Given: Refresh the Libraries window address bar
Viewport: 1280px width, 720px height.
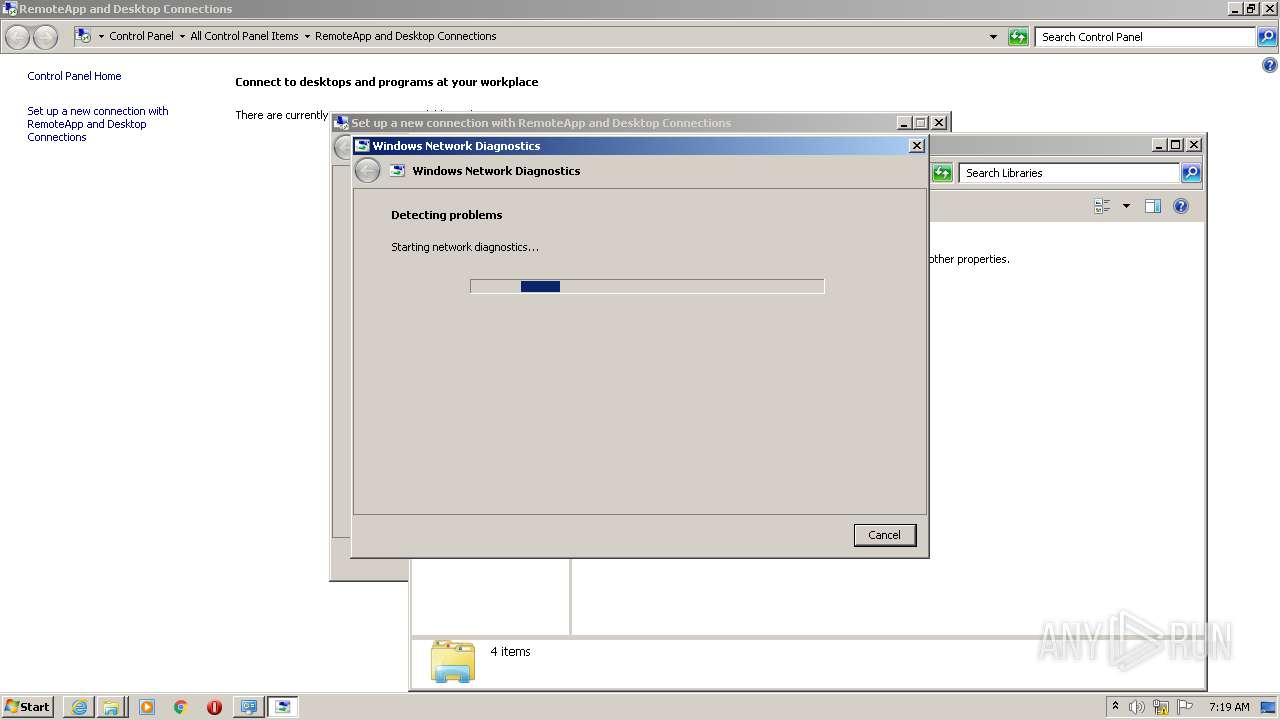Looking at the screenshot, I should coord(942,173).
